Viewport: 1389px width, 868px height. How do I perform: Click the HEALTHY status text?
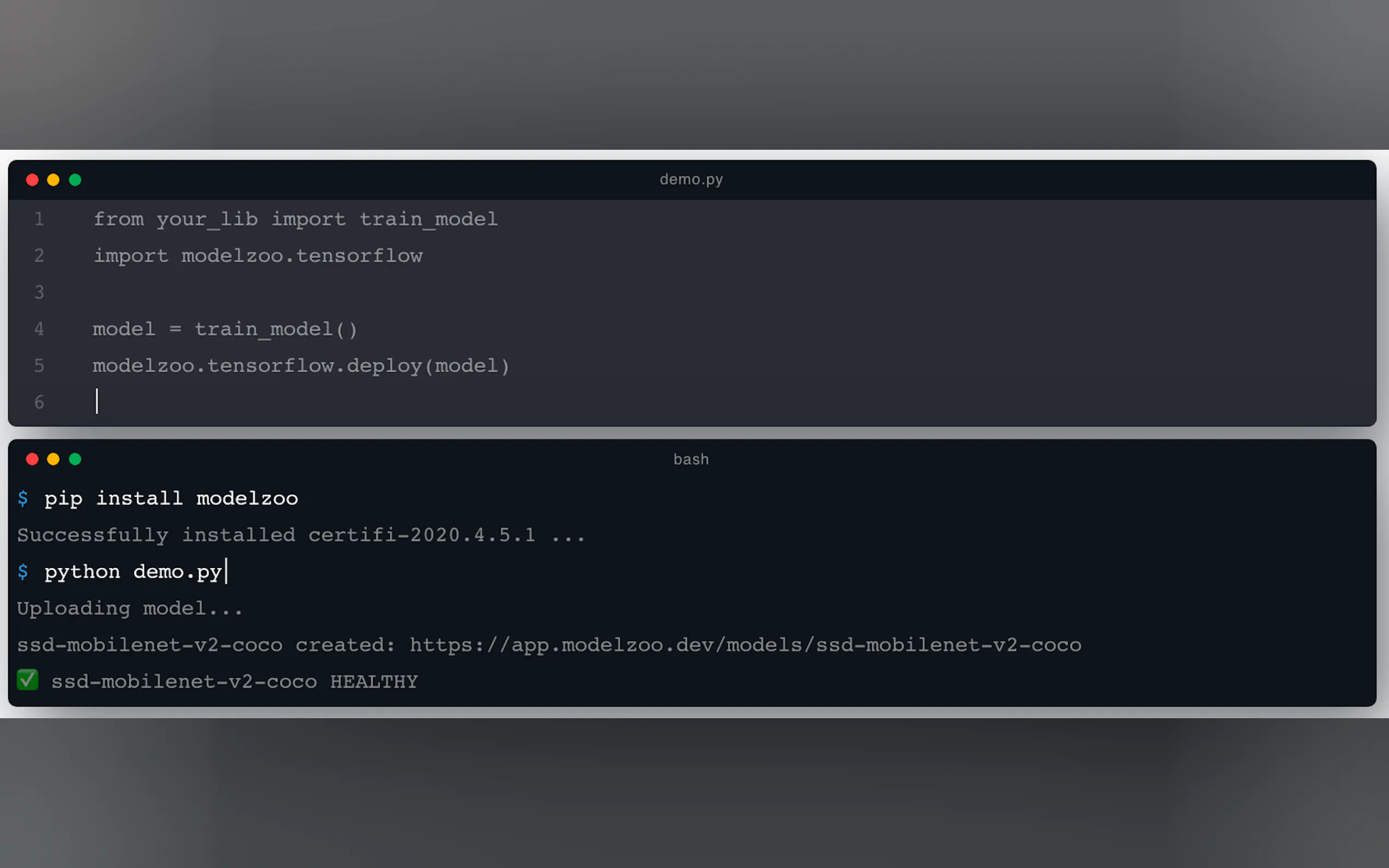[x=374, y=682]
